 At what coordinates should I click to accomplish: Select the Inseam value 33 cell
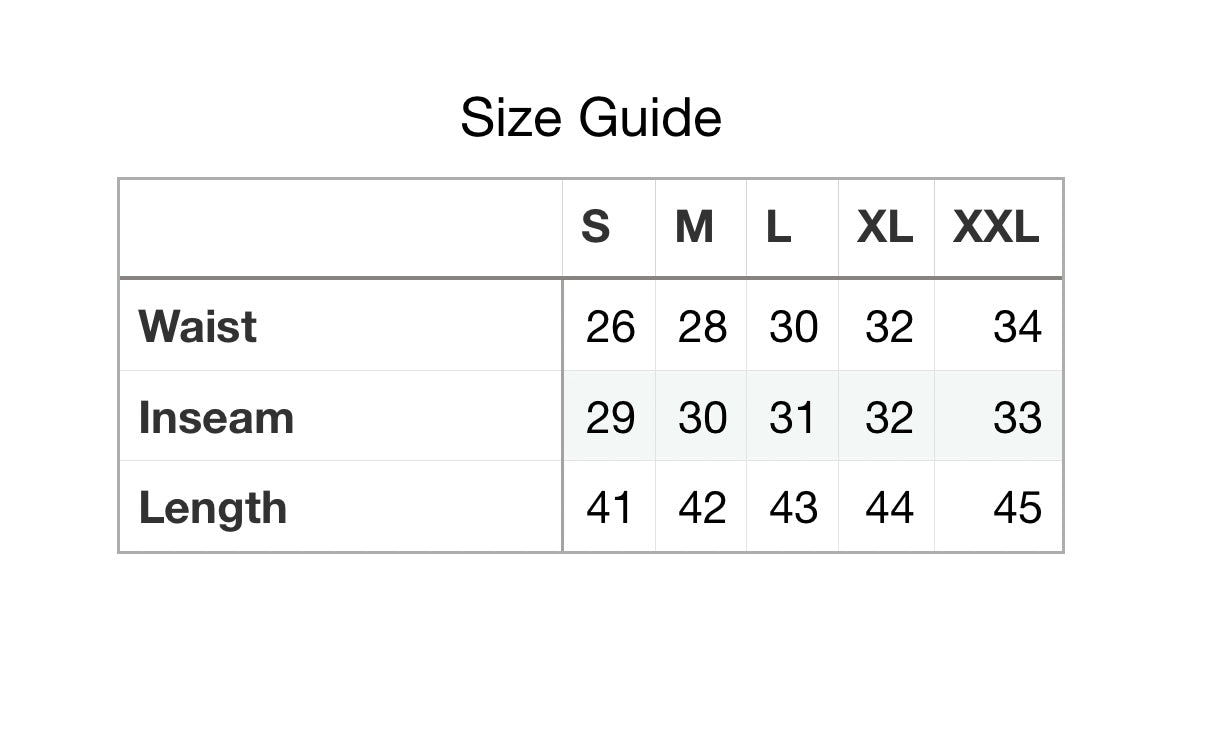(x=1017, y=417)
